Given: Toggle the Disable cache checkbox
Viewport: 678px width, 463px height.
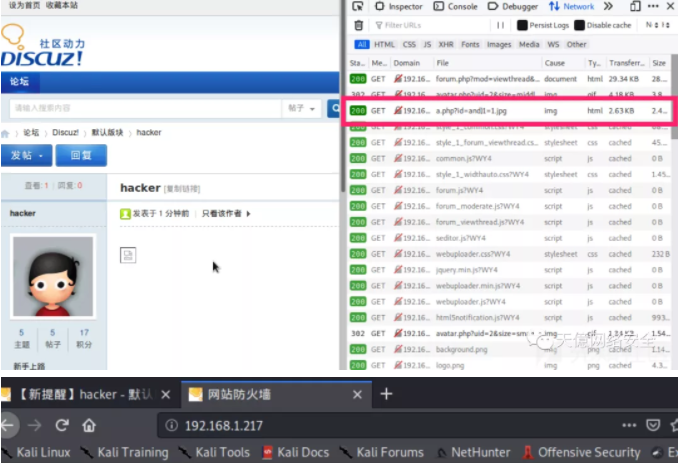Looking at the screenshot, I should pyautogui.click(x=581, y=26).
